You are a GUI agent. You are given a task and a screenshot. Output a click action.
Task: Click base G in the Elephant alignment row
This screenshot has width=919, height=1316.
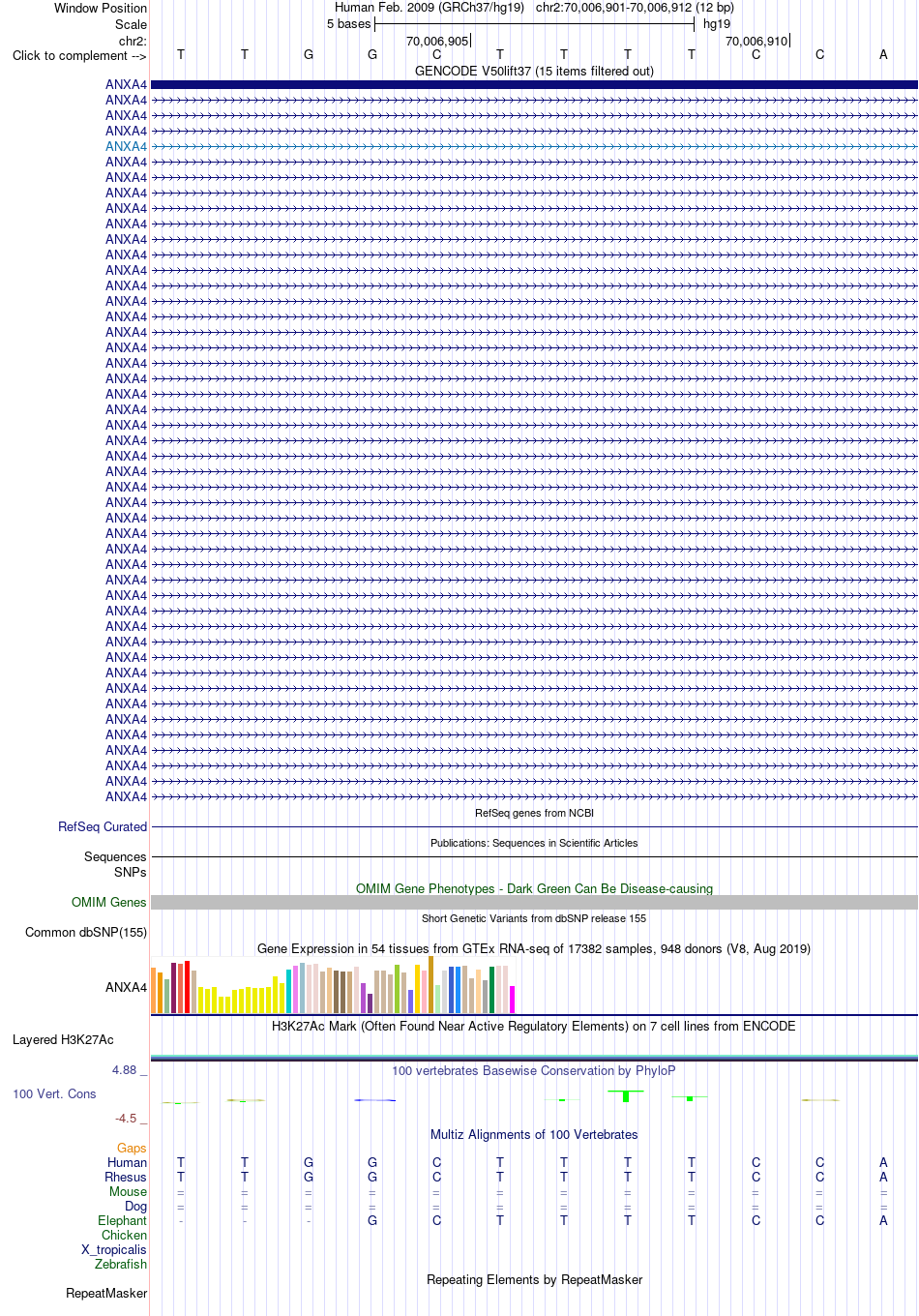click(x=372, y=1220)
